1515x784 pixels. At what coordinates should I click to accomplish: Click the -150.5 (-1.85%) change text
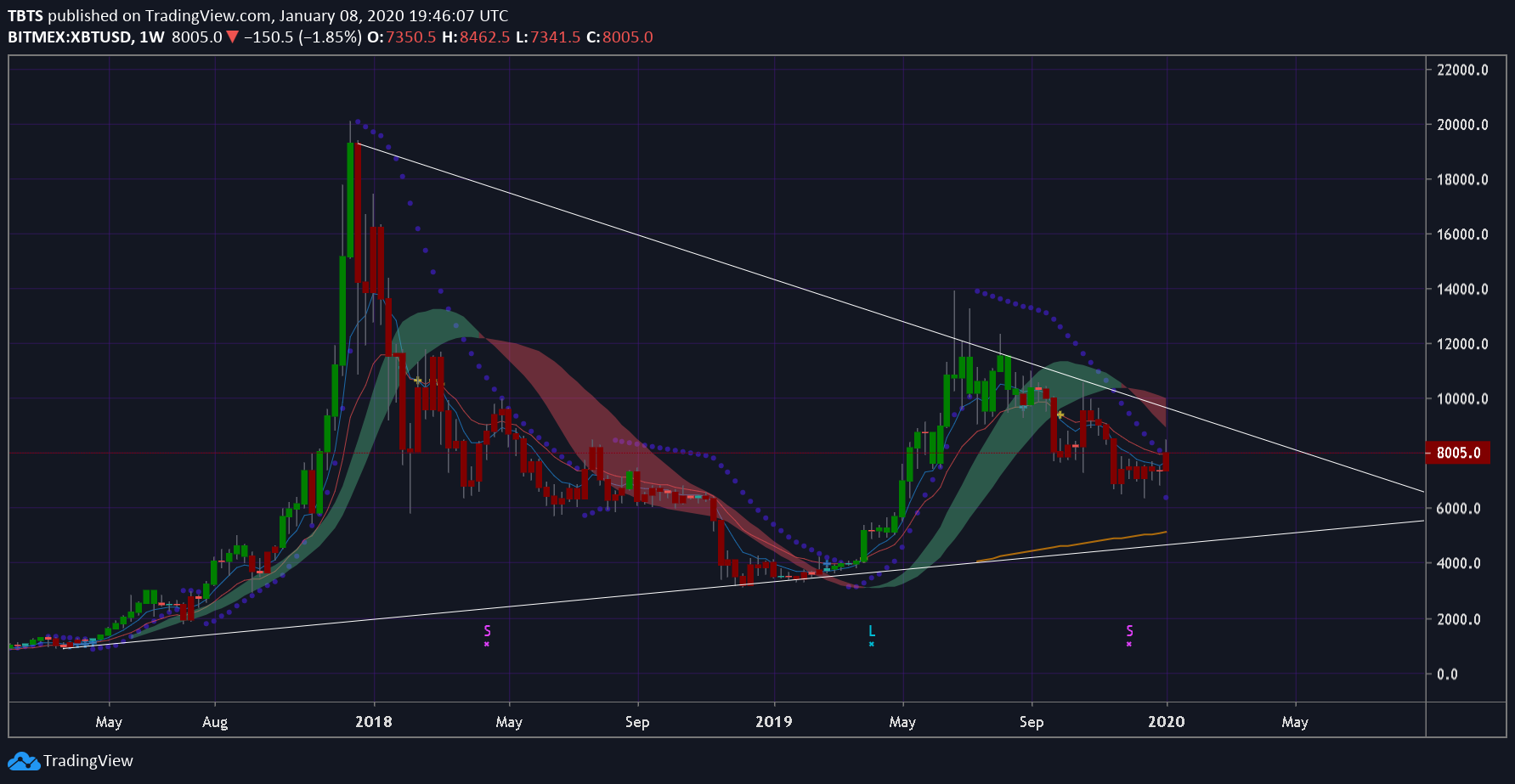coord(302,37)
